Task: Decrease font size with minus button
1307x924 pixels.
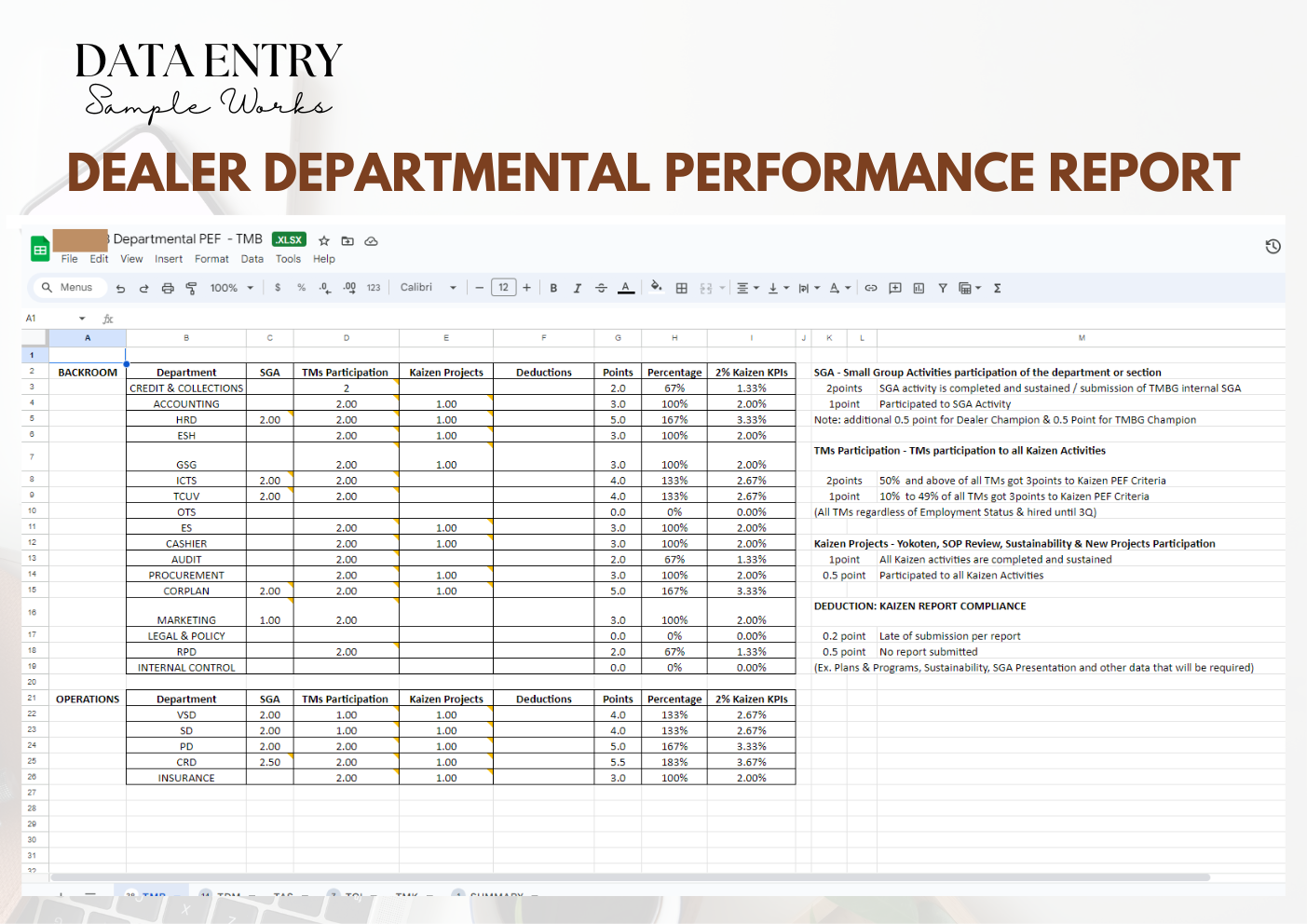Action: [x=479, y=288]
